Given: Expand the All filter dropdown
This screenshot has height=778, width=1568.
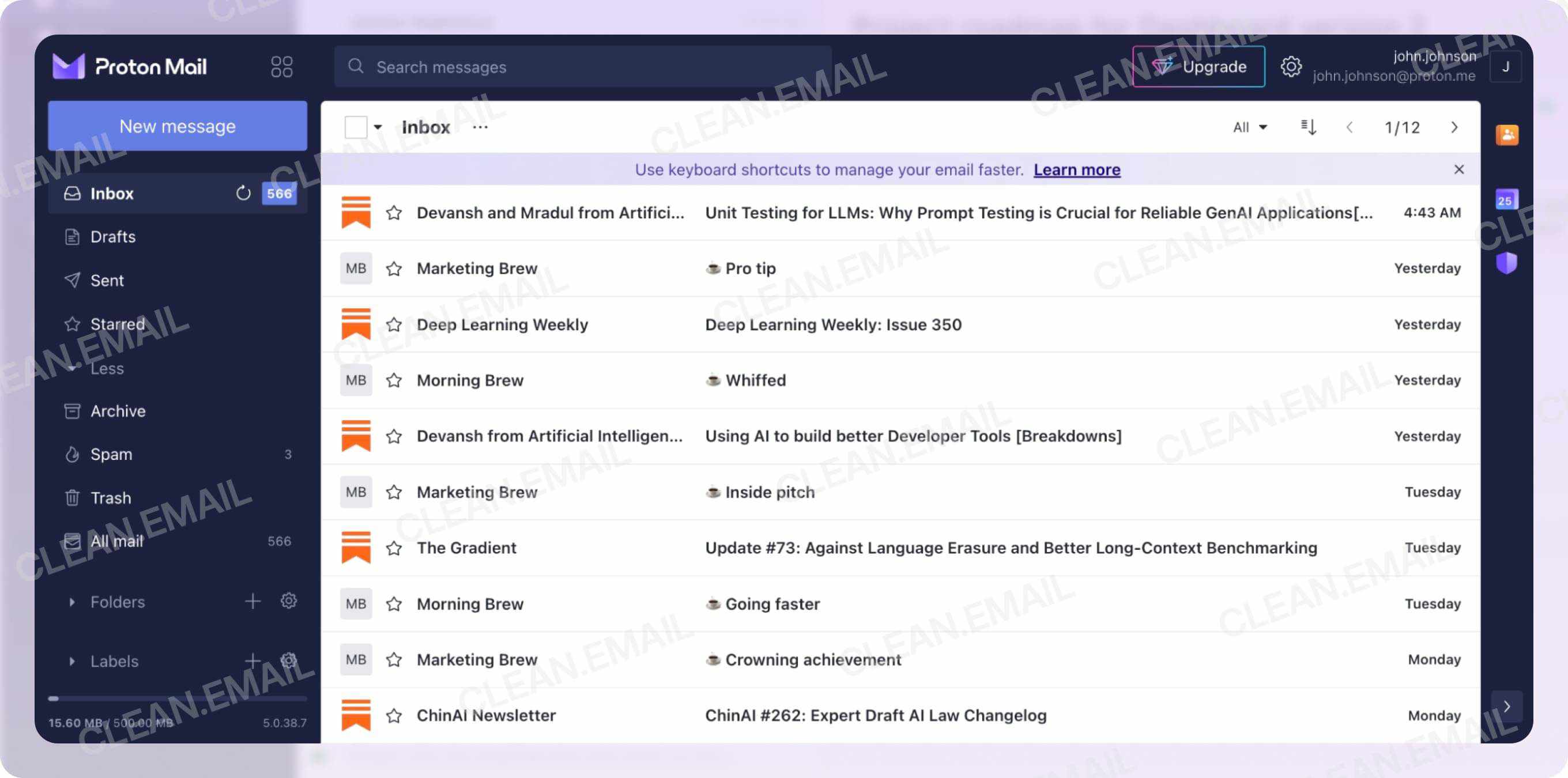Looking at the screenshot, I should point(1250,127).
